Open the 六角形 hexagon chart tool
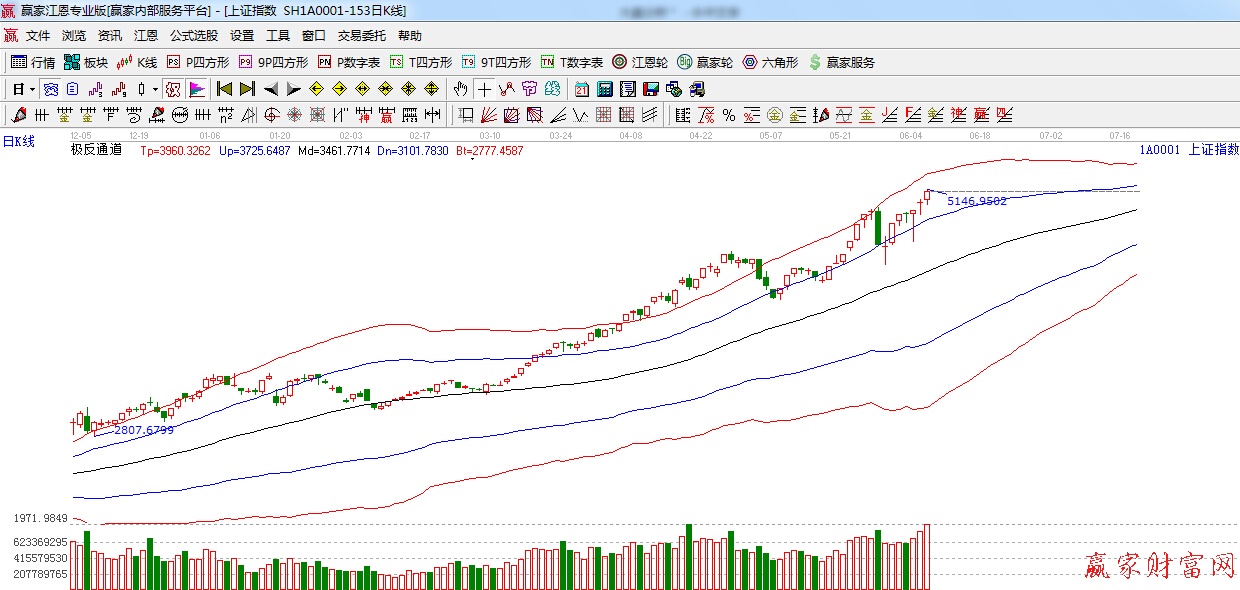This screenshot has height=590, width=1240. (770, 62)
